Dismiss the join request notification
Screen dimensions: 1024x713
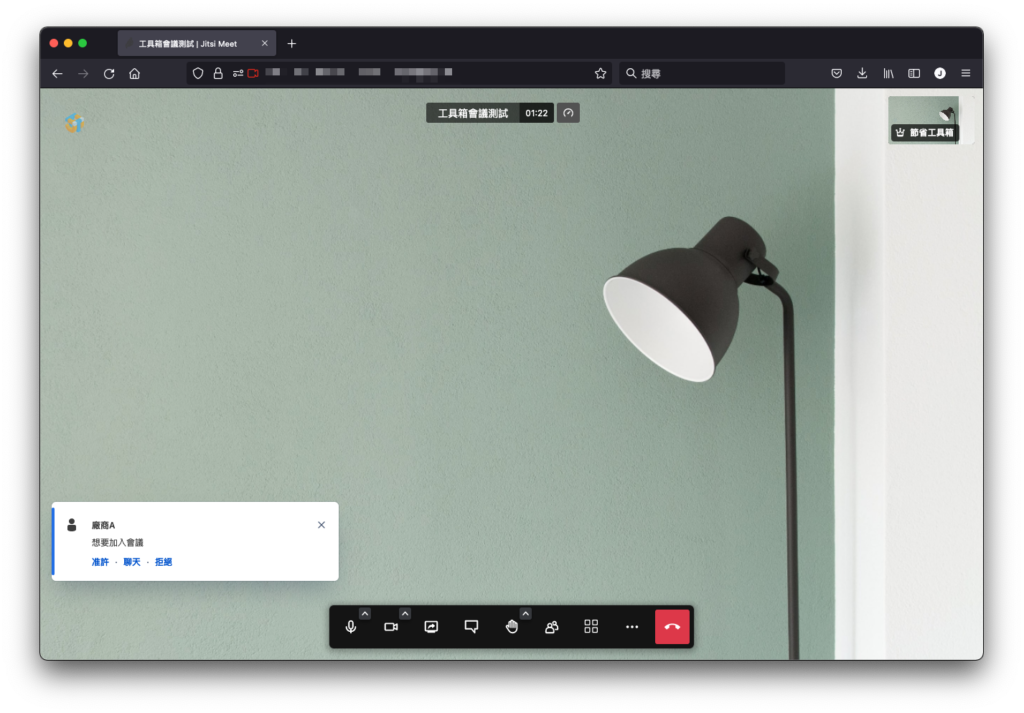pyautogui.click(x=321, y=525)
